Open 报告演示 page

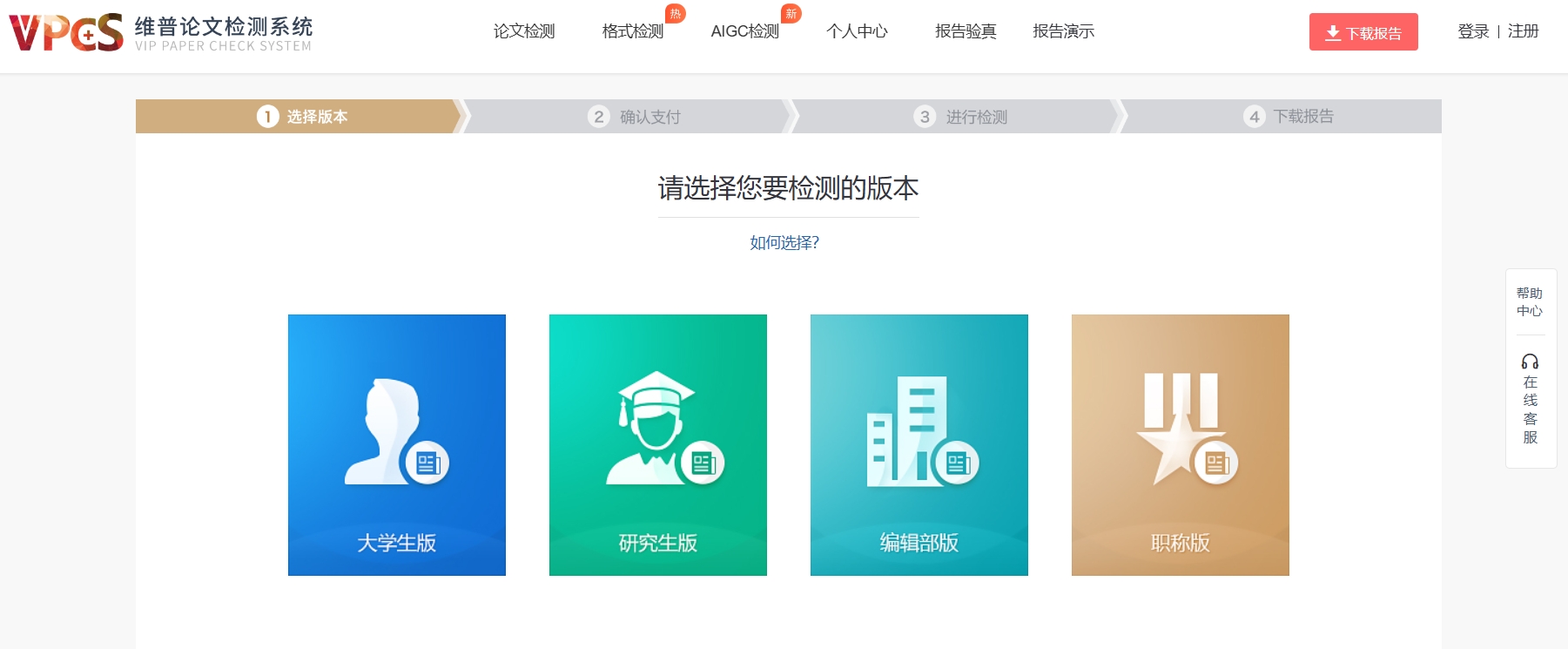point(1063,31)
